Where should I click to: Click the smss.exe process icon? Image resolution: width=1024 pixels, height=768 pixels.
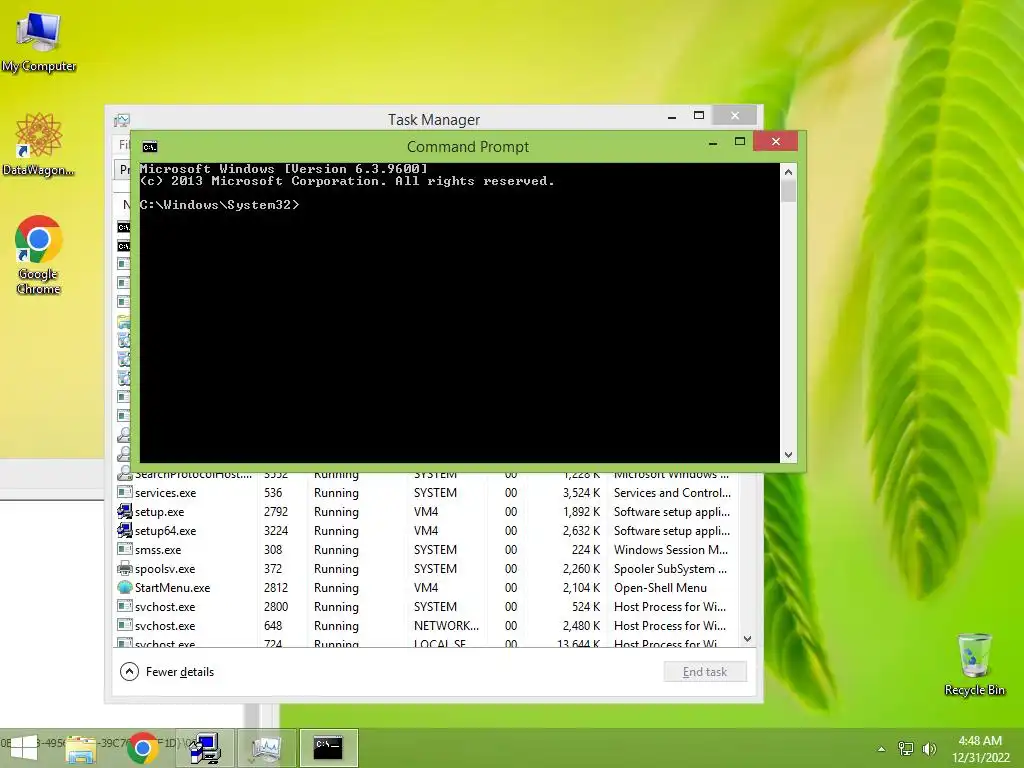pos(124,549)
